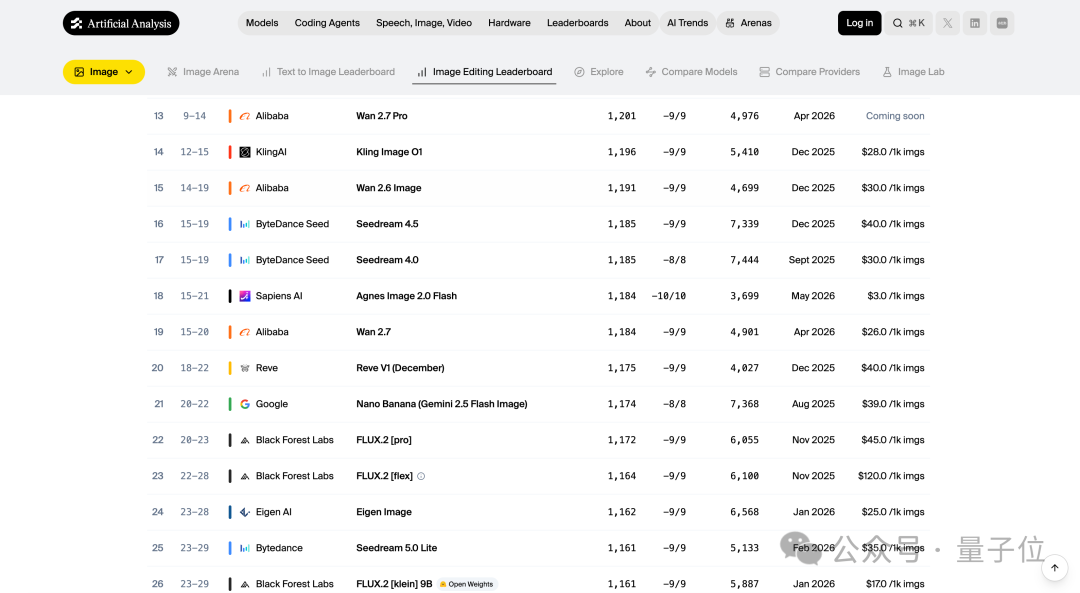This screenshot has width=1080, height=593.
Task: Open the Compare Providers tab
Action: coord(809,72)
